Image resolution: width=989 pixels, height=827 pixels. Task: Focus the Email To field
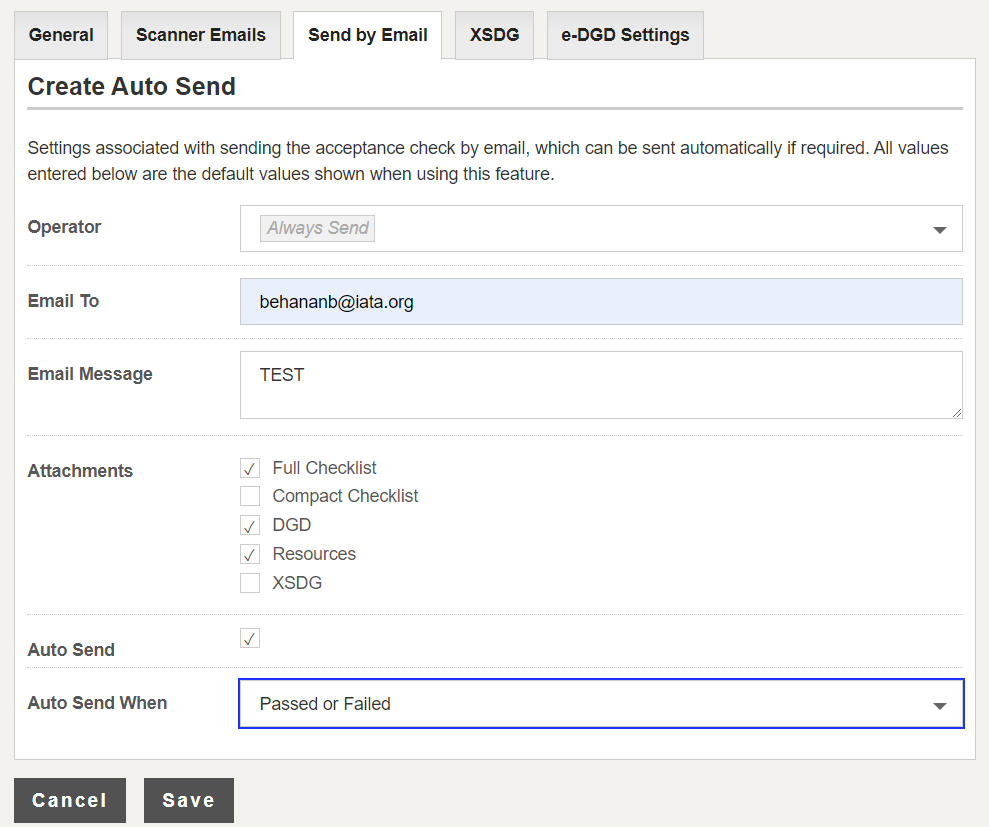click(601, 302)
